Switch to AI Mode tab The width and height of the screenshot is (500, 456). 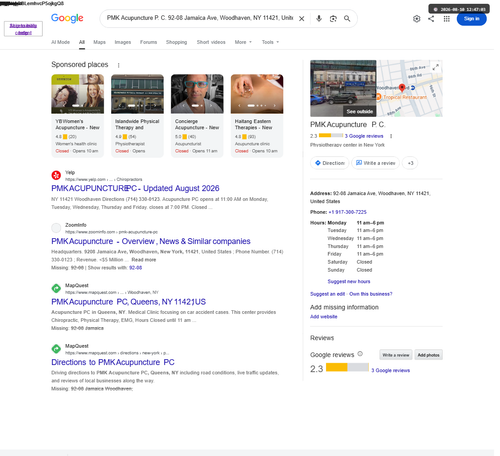(x=60, y=42)
